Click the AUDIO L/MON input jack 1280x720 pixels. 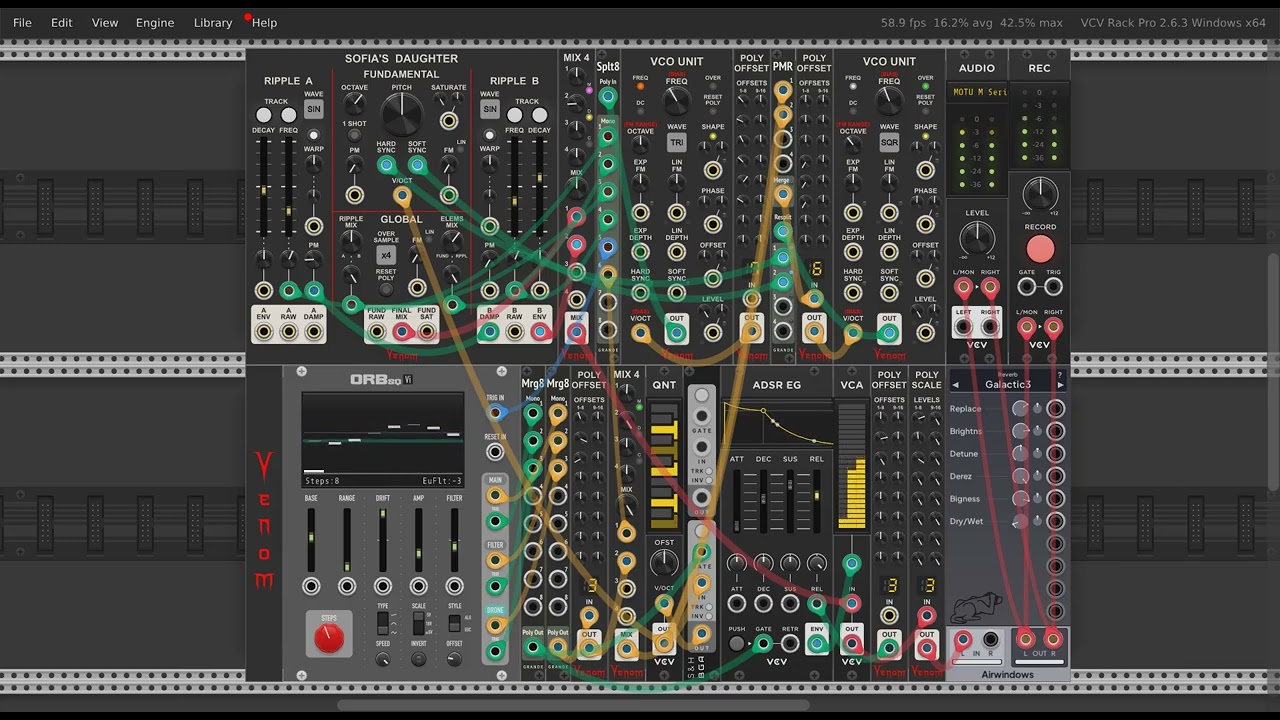pyautogui.click(x=964, y=289)
